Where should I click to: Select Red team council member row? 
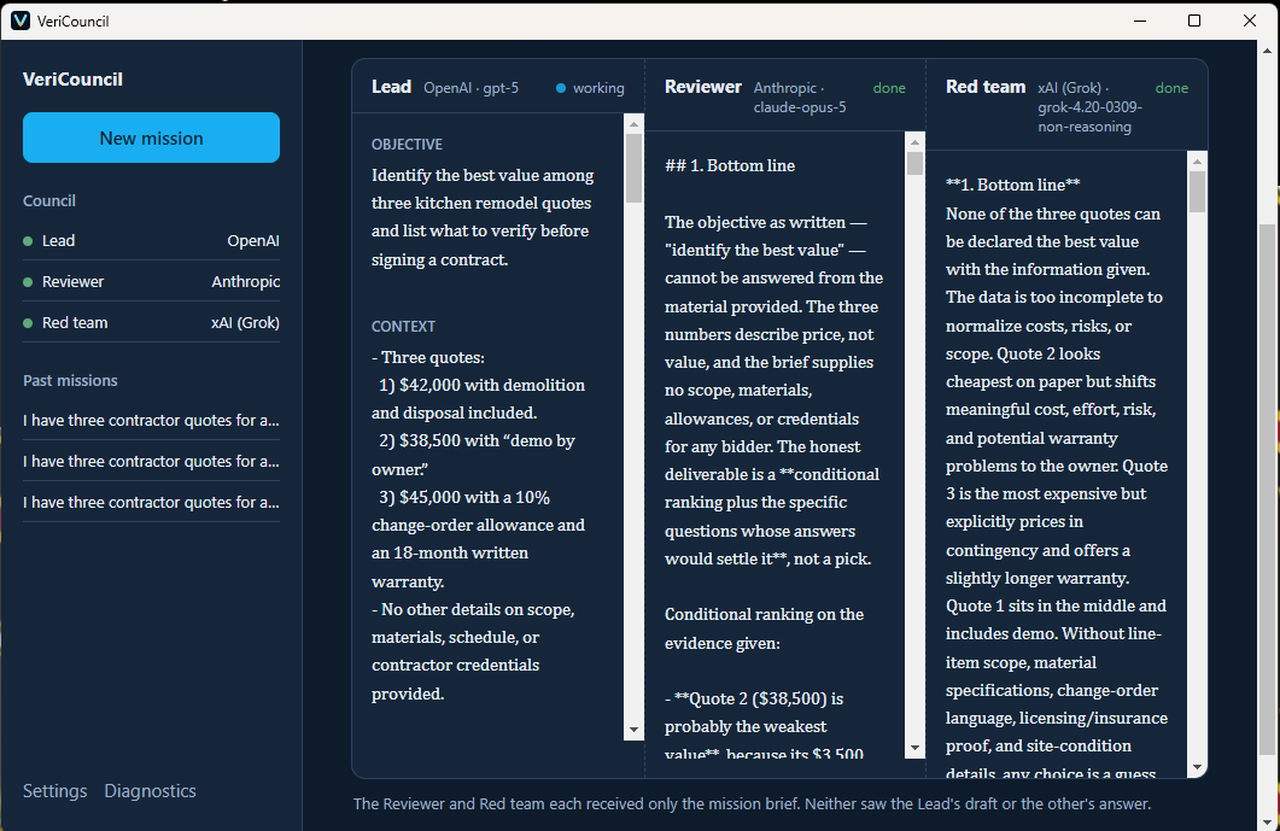[x=151, y=323]
